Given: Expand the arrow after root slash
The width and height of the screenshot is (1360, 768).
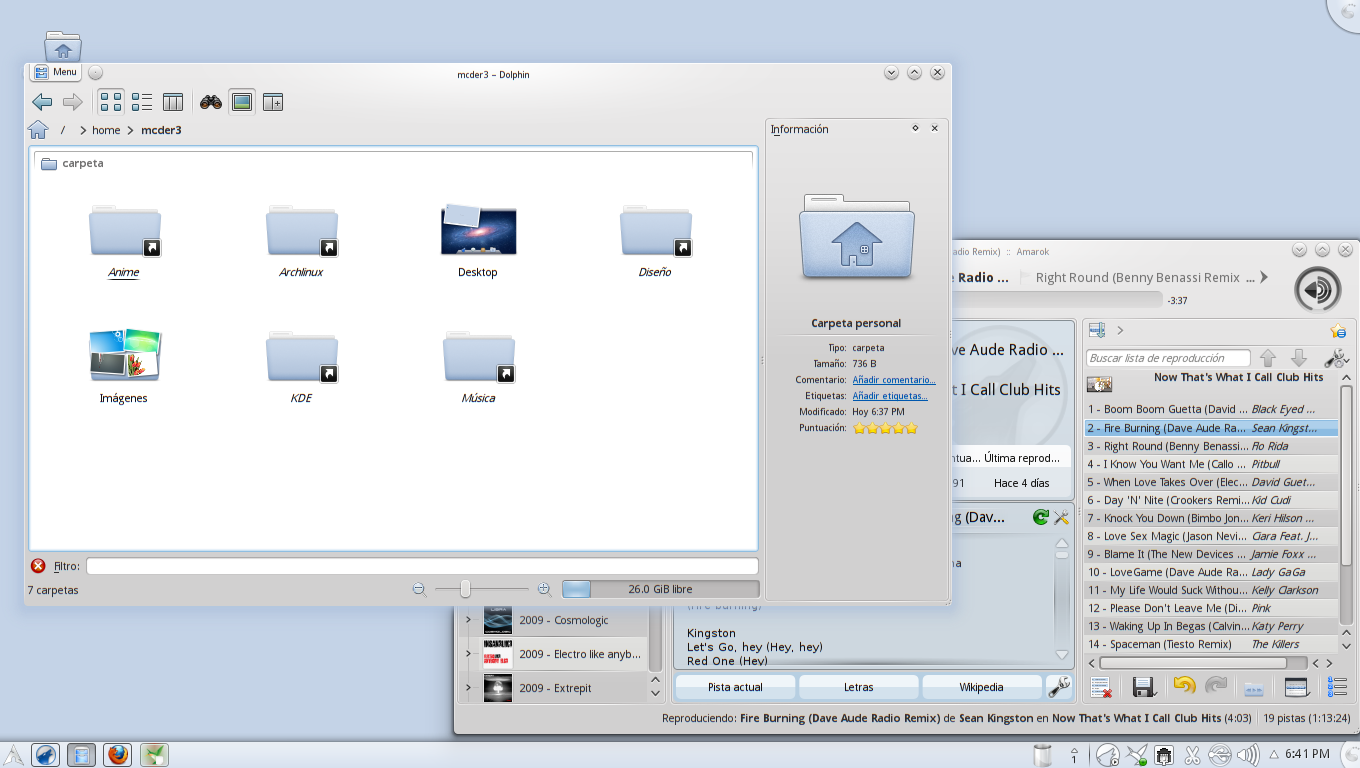Looking at the screenshot, I should (x=81, y=130).
